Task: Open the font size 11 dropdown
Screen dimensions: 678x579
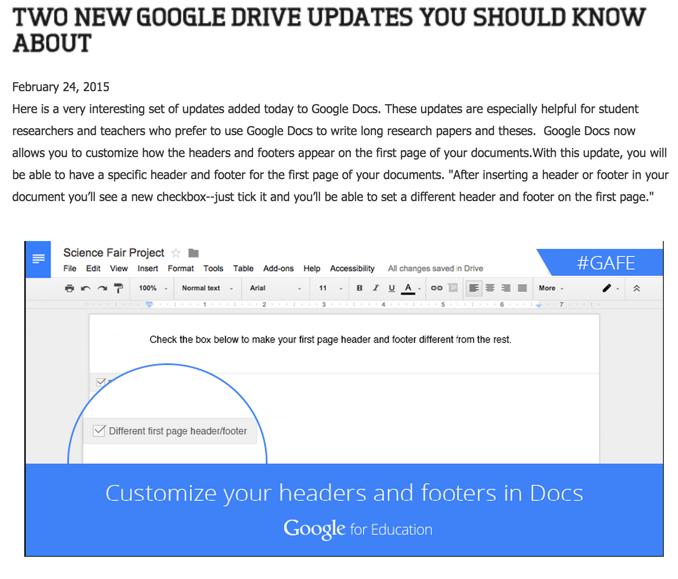Action: 331,288
